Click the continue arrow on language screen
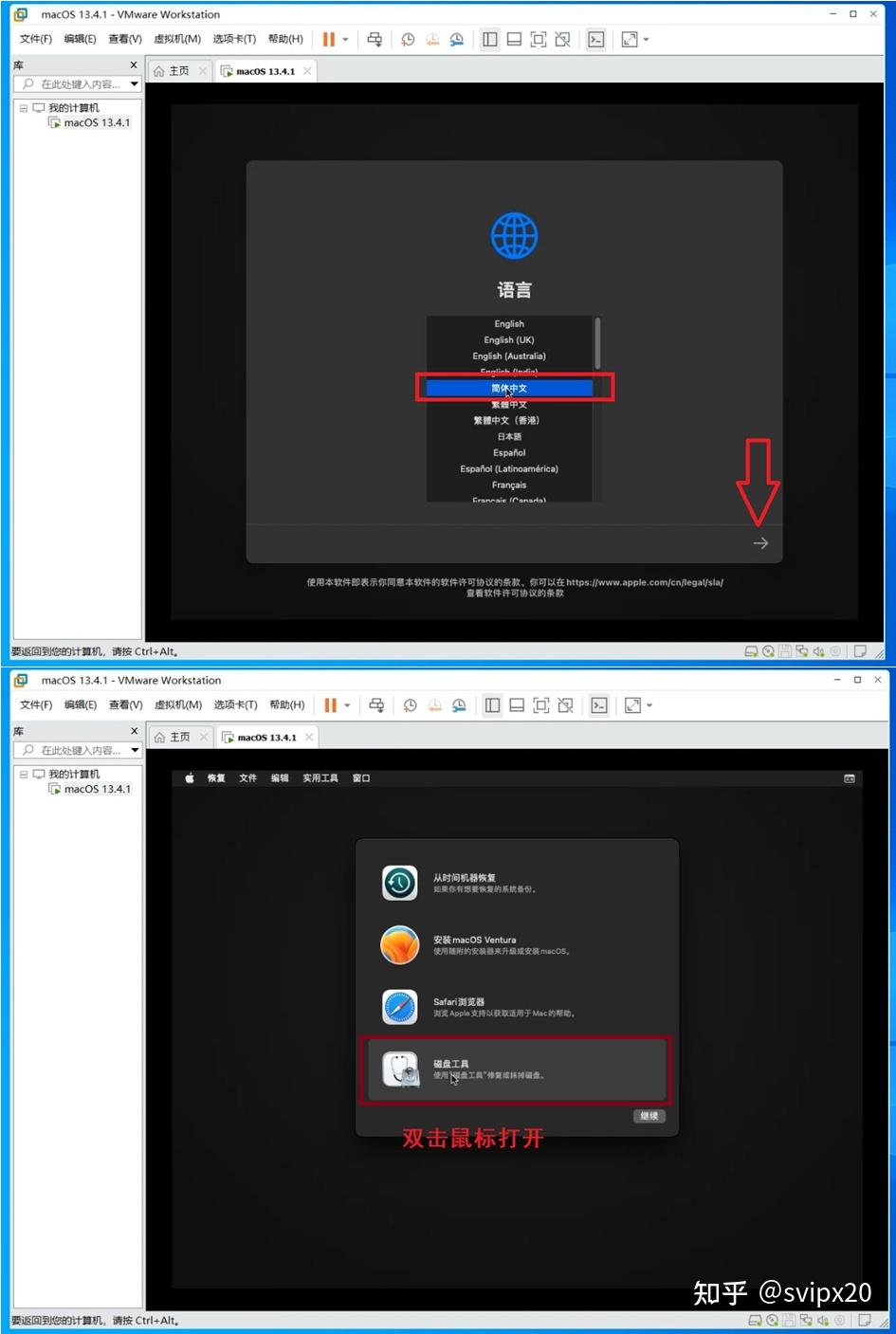The height and width of the screenshot is (1334, 896). click(760, 543)
